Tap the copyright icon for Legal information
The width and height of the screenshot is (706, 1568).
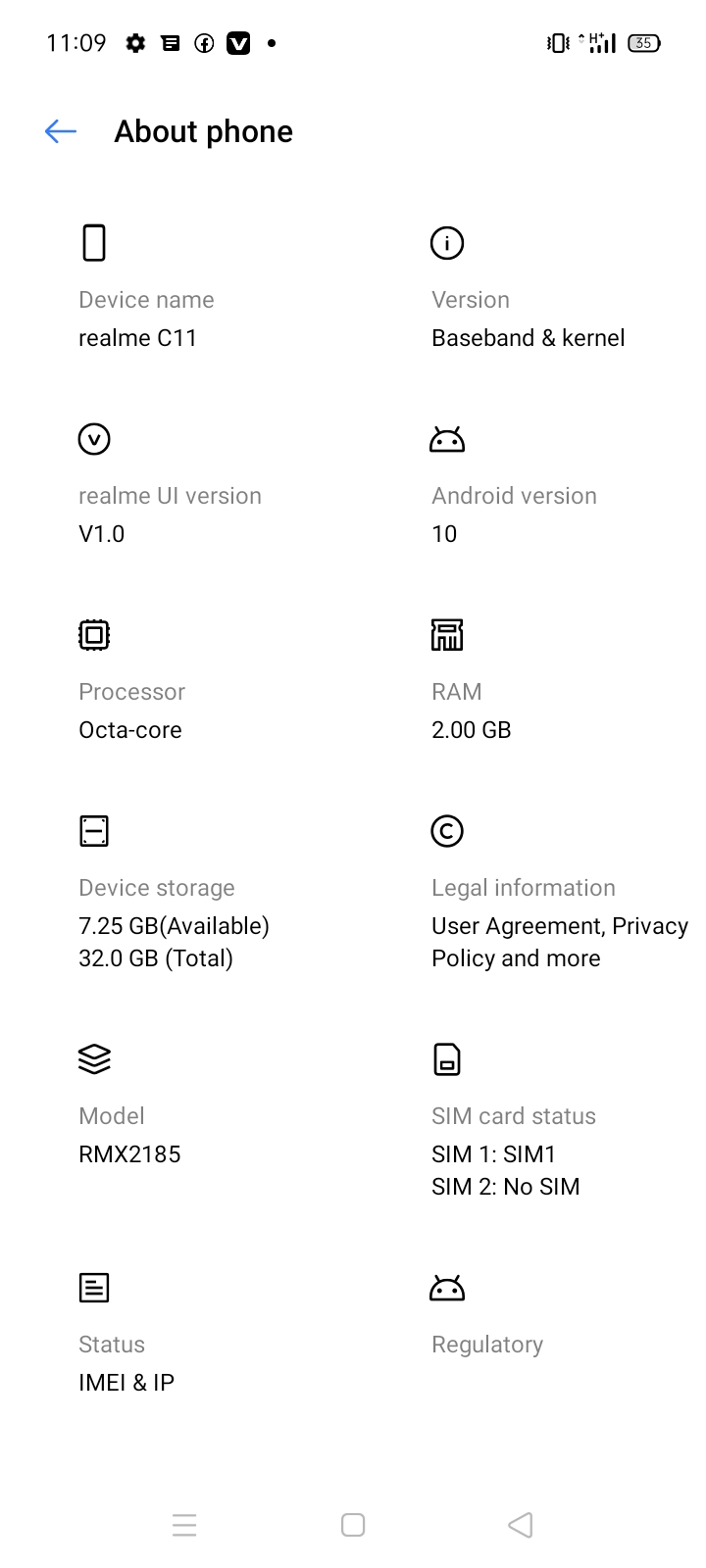(x=447, y=831)
